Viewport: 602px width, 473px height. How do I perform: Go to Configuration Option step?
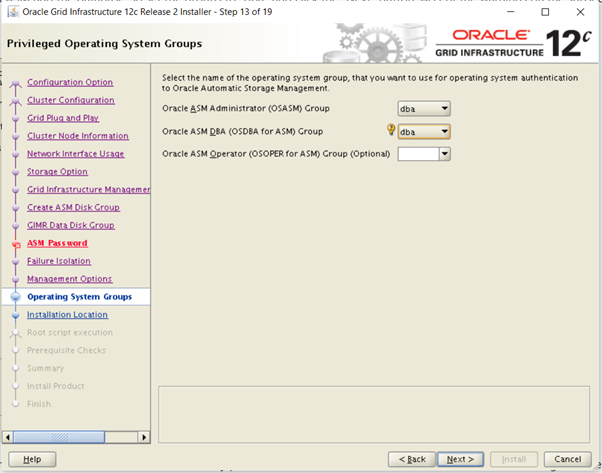(70, 82)
